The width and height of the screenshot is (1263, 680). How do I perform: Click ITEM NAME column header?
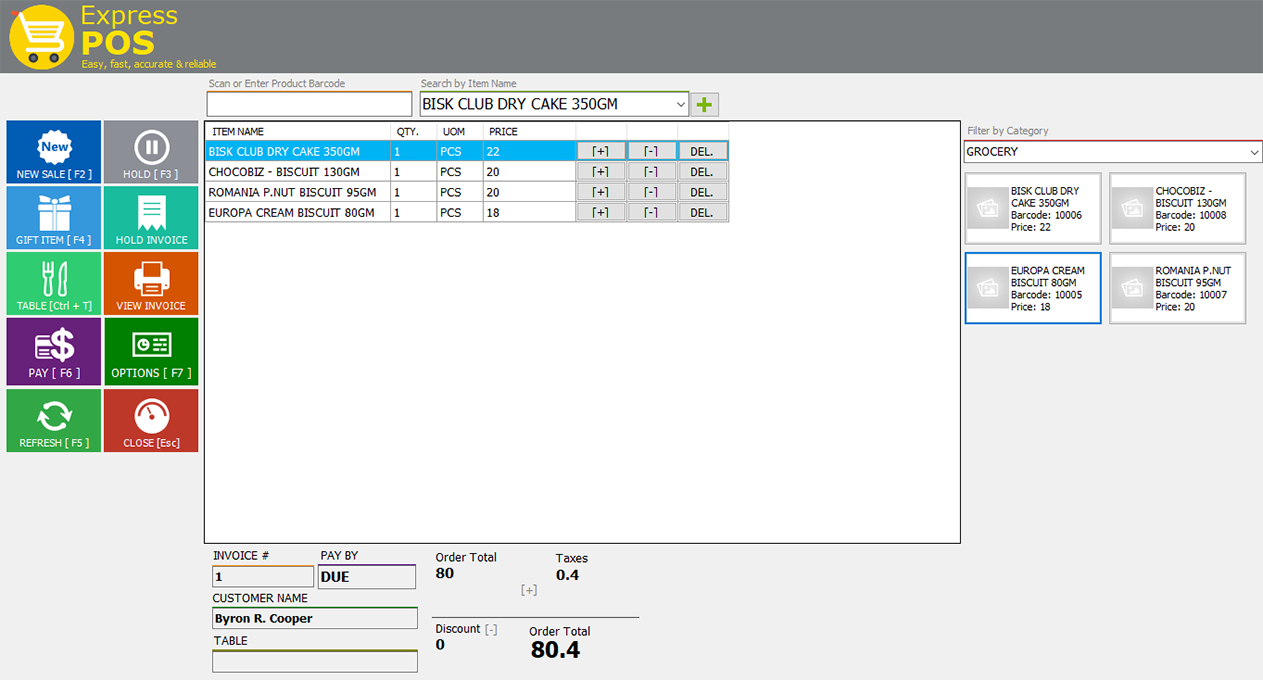[298, 131]
